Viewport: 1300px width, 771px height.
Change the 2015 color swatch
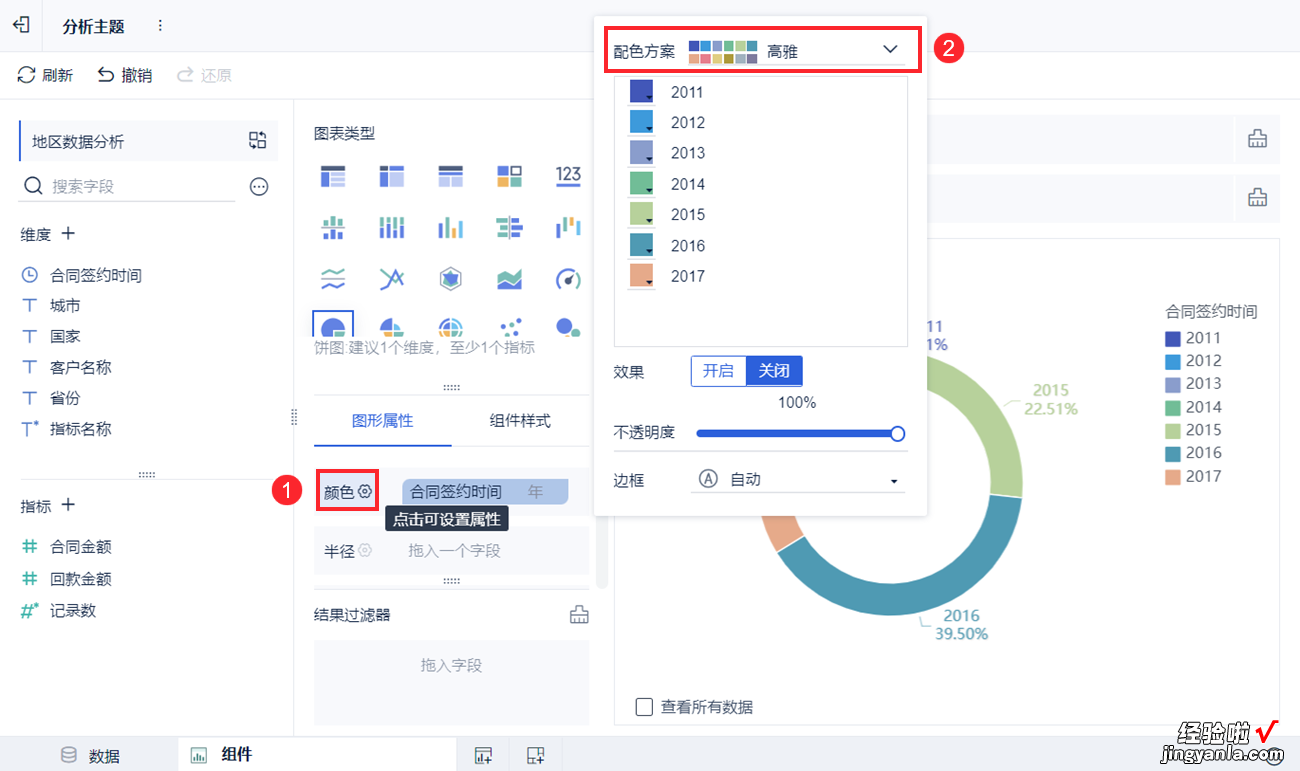(x=641, y=214)
